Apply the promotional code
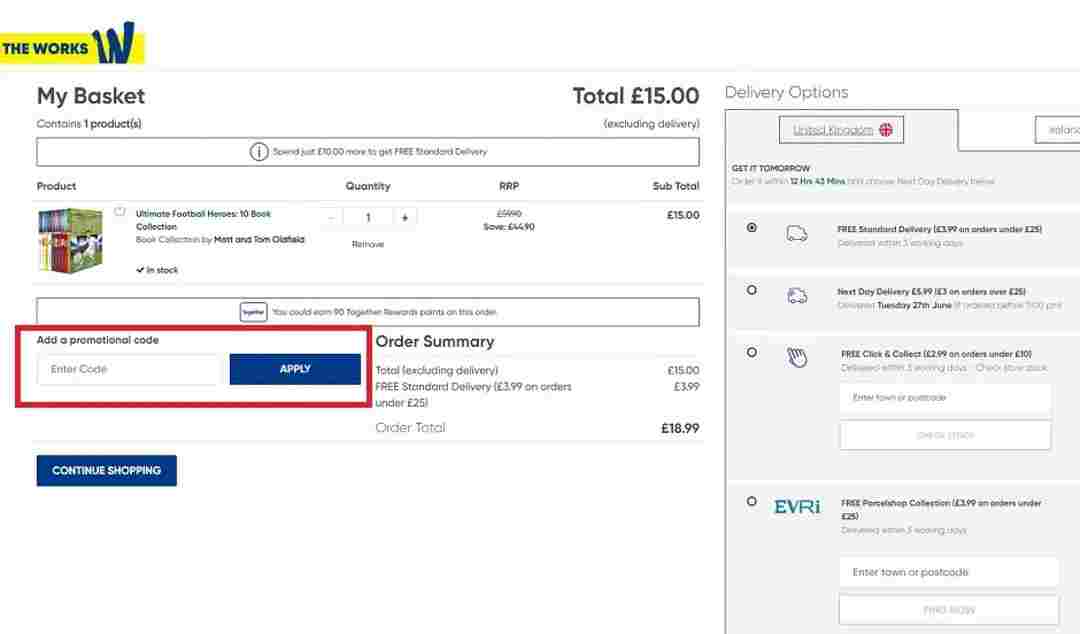This screenshot has height=634, width=1080. [x=295, y=369]
